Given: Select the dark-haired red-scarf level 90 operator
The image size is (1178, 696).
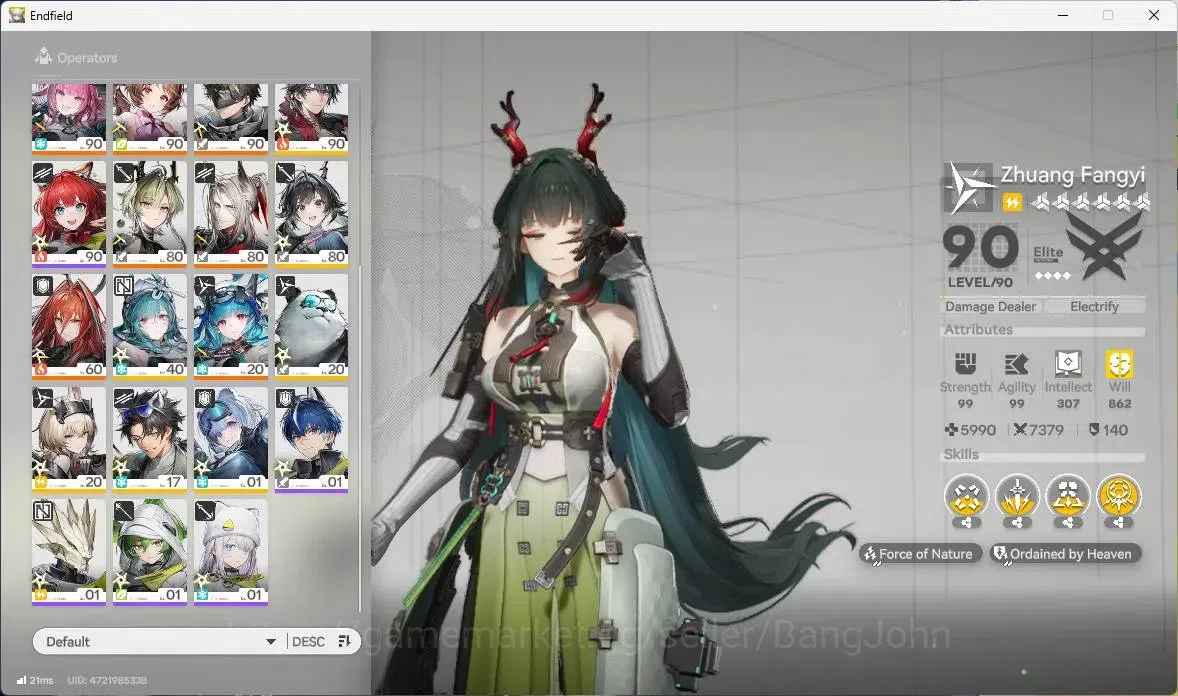Looking at the screenshot, I should click(312, 118).
